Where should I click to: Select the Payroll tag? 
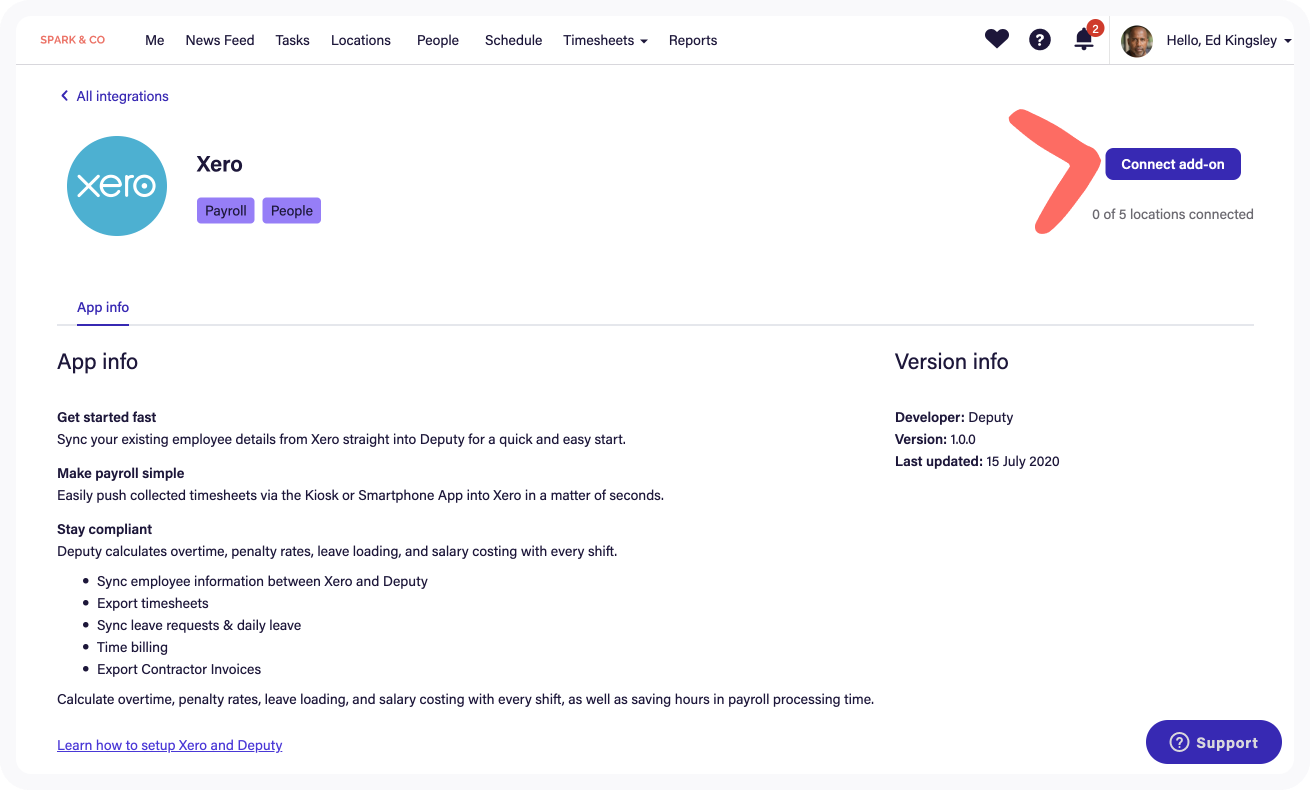225,210
